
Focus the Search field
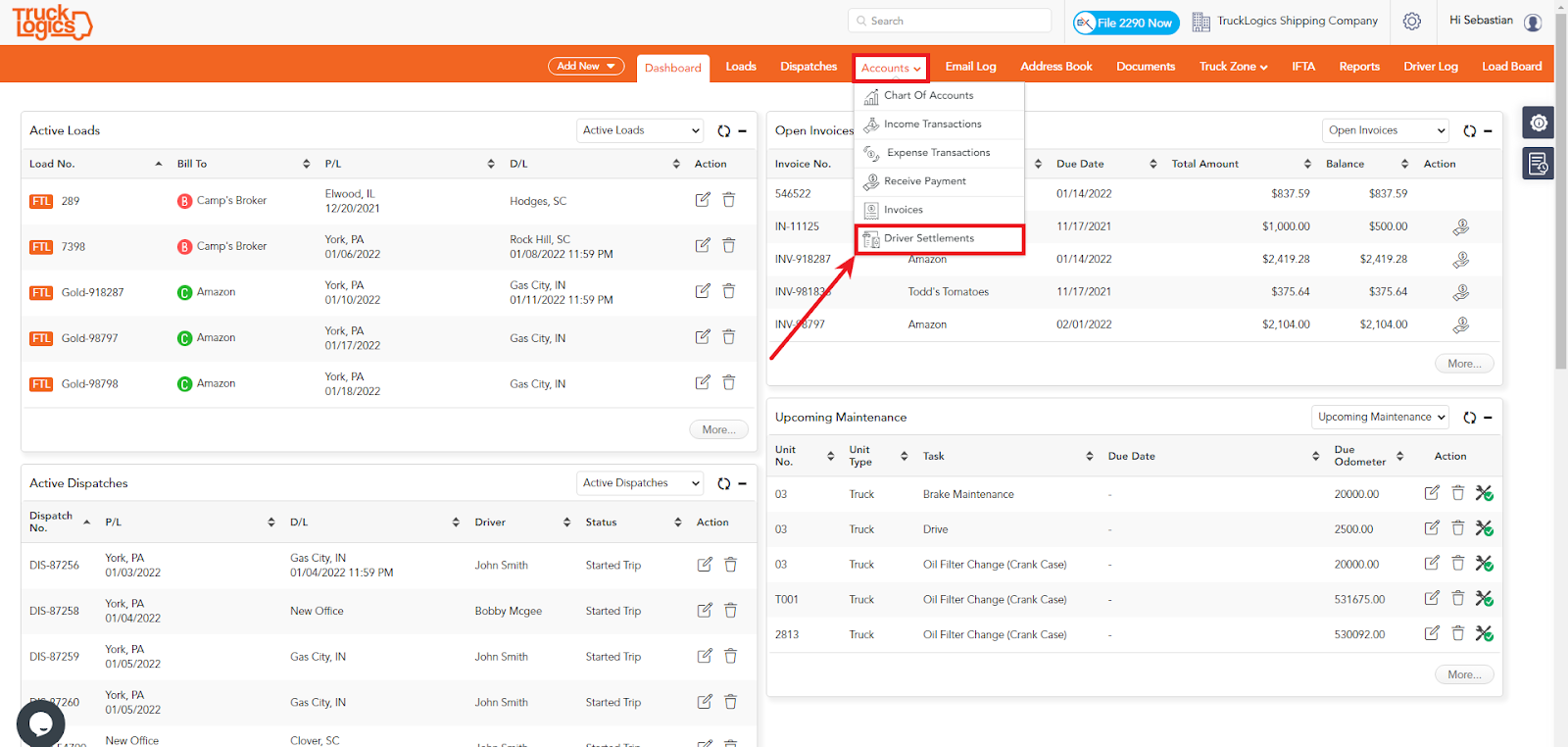tap(950, 21)
